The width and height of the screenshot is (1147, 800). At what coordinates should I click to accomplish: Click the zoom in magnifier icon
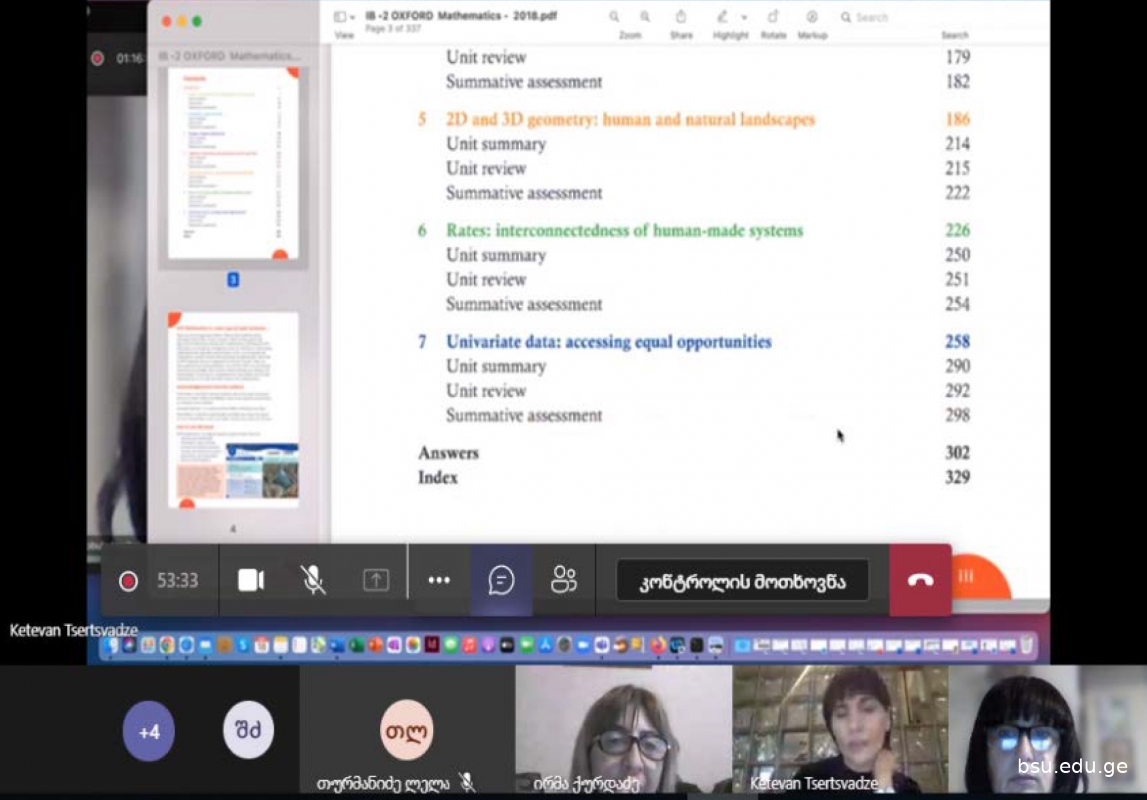[645, 17]
